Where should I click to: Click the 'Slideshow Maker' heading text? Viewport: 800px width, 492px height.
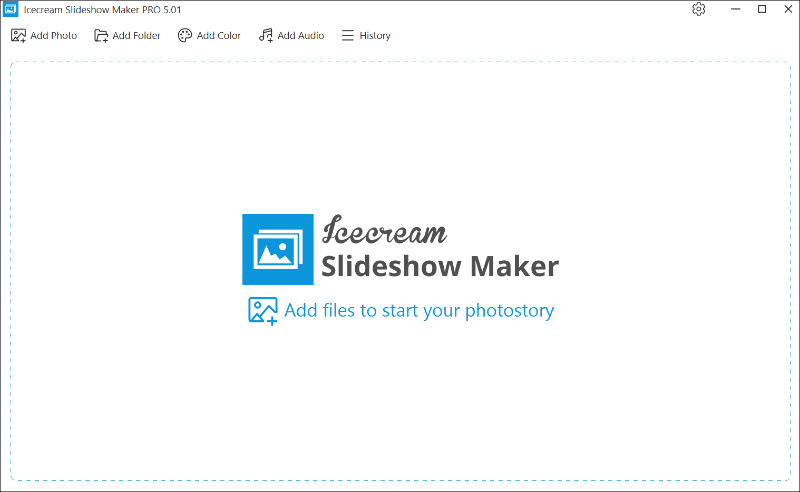440,266
